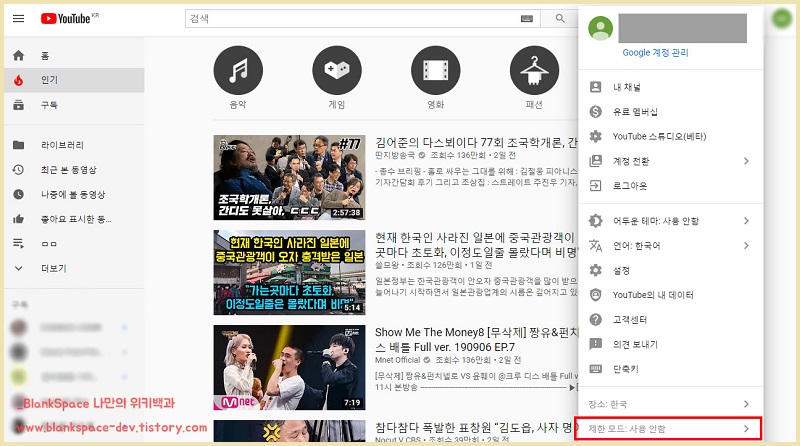Screen dimensions: 800x446
Task: Expand the 장소: 한국 chevron
Action: [x=746, y=404]
